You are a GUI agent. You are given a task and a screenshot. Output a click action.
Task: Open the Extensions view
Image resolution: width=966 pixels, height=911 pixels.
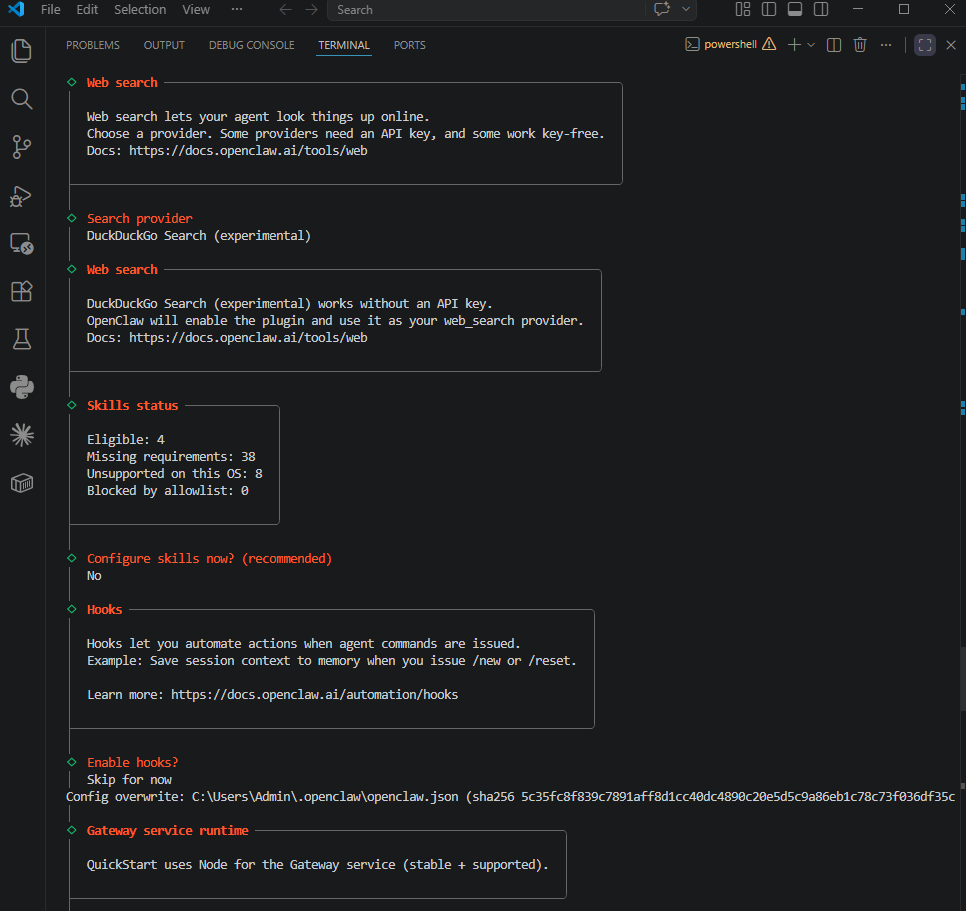pos(22,291)
